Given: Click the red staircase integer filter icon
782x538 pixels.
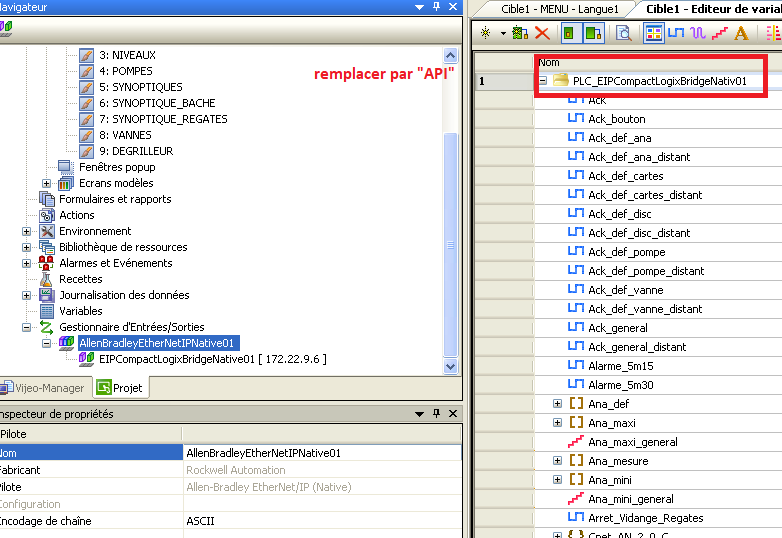Looking at the screenshot, I should click(720, 33).
